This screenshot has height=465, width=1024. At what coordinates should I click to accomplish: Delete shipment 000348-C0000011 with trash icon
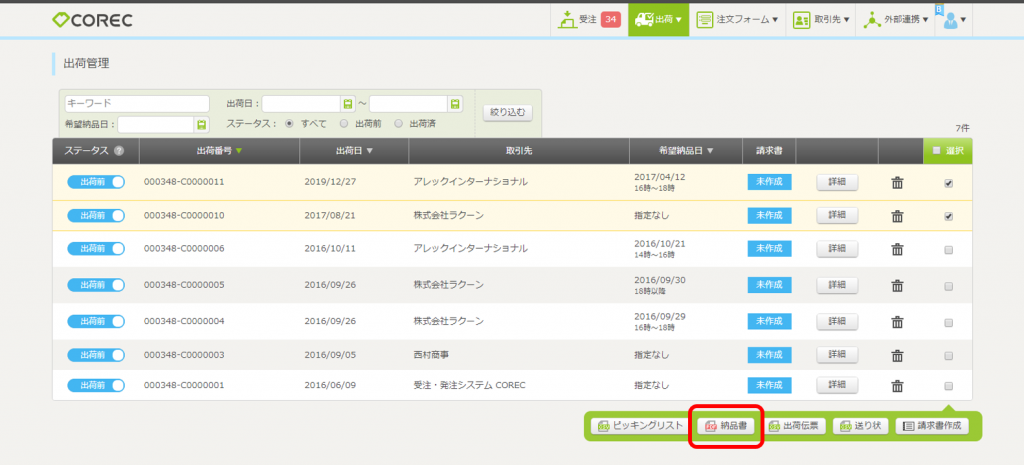click(x=897, y=182)
